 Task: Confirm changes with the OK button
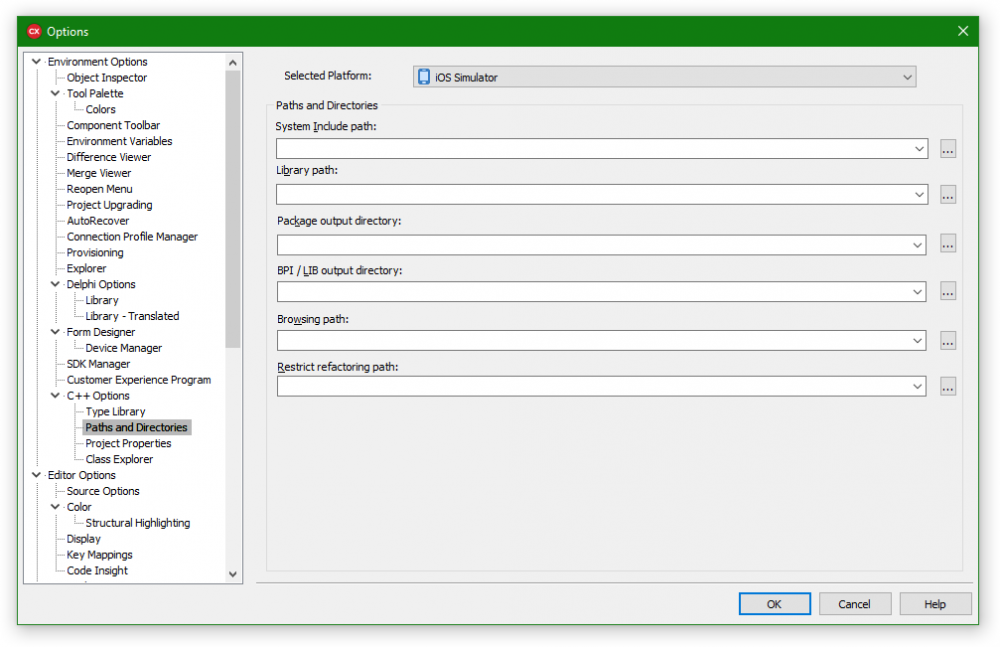pos(774,604)
